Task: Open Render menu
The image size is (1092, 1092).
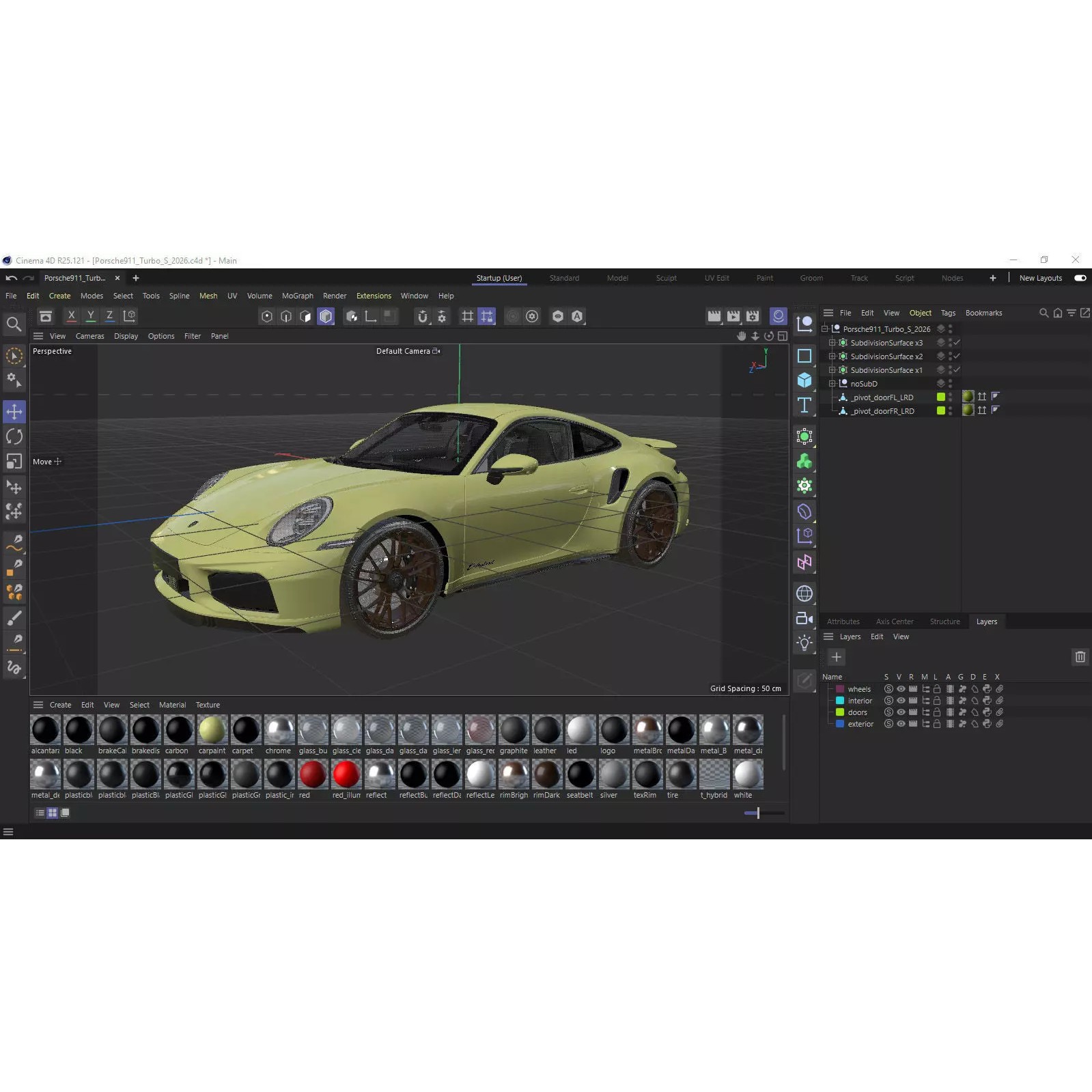Action: tap(335, 296)
